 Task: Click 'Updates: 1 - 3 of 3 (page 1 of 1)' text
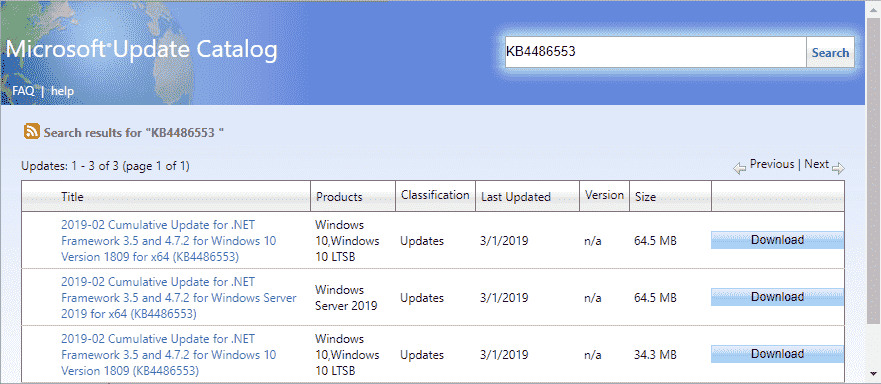[x=106, y=166]
